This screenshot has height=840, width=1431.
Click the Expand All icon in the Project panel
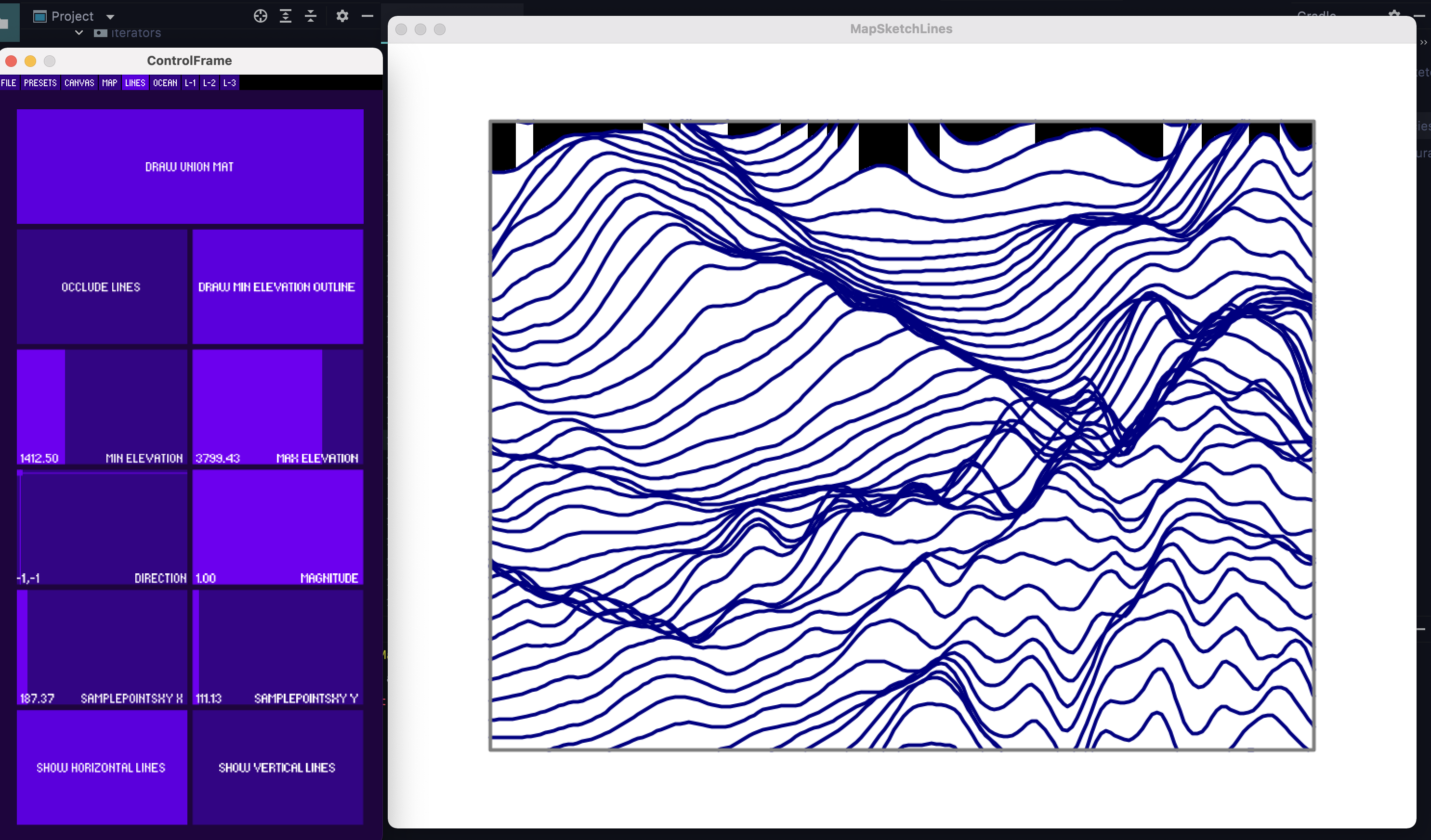pyautogui.click(x=286, y=16)
